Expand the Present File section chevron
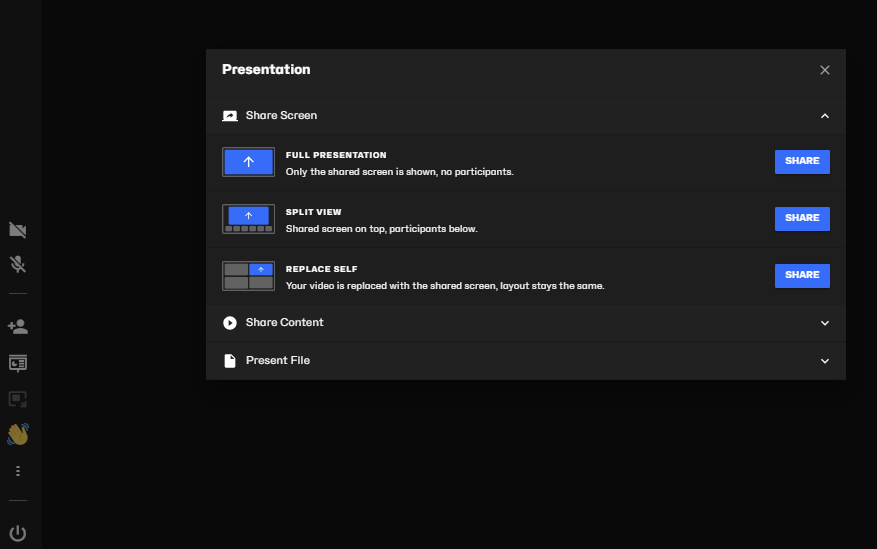877x549 pixels. click(824, 361)
